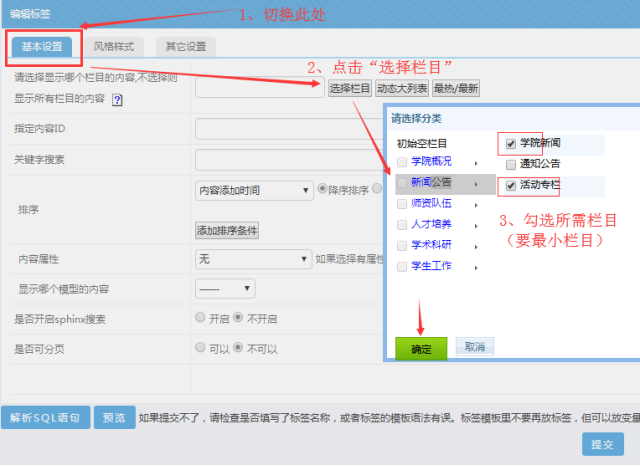The width and height of the screenshot is (640, 466).
Task: Click the 取消 button in the popup
Action: [x=474, y=346]
